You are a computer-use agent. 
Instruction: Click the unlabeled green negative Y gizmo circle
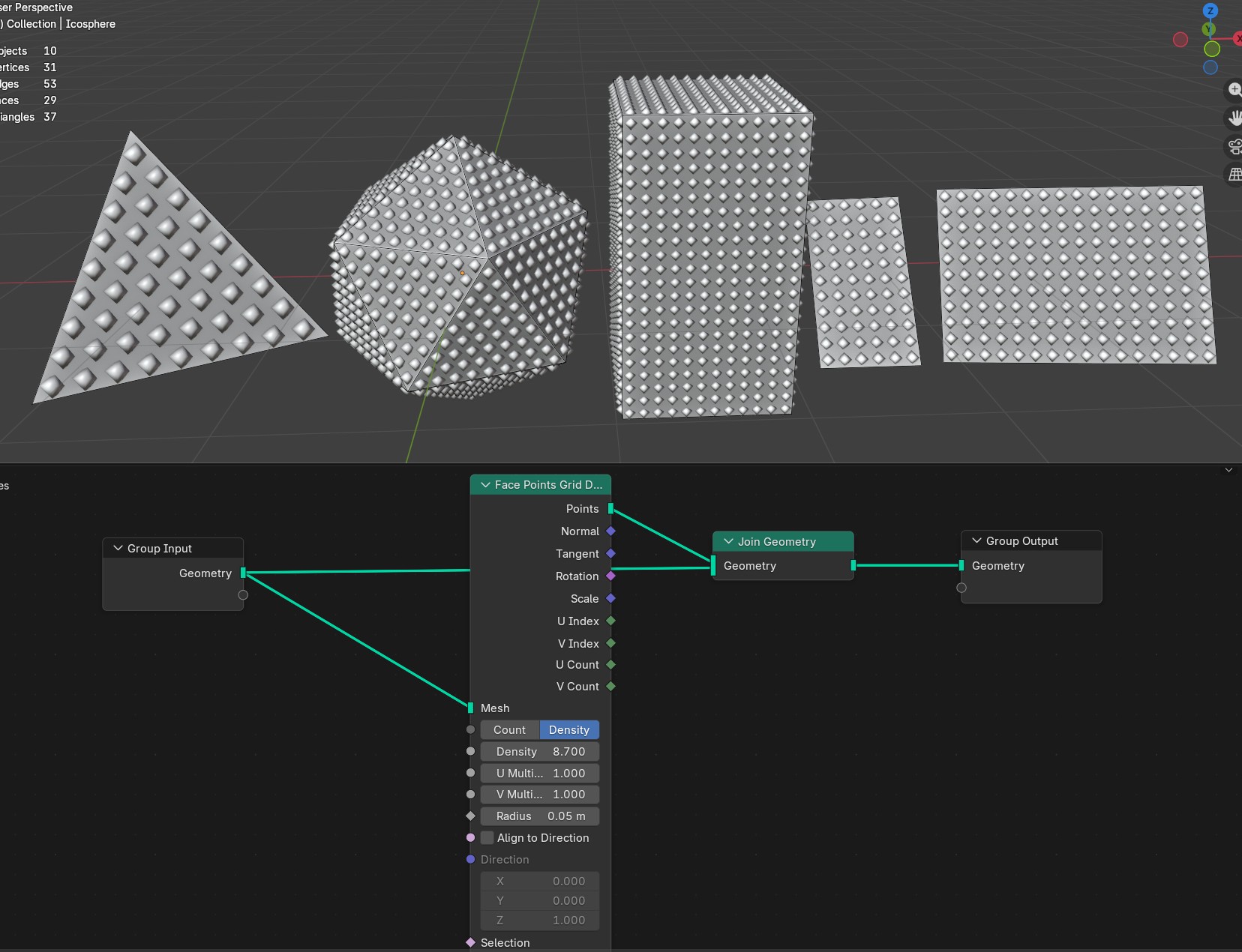(1212, 49)
